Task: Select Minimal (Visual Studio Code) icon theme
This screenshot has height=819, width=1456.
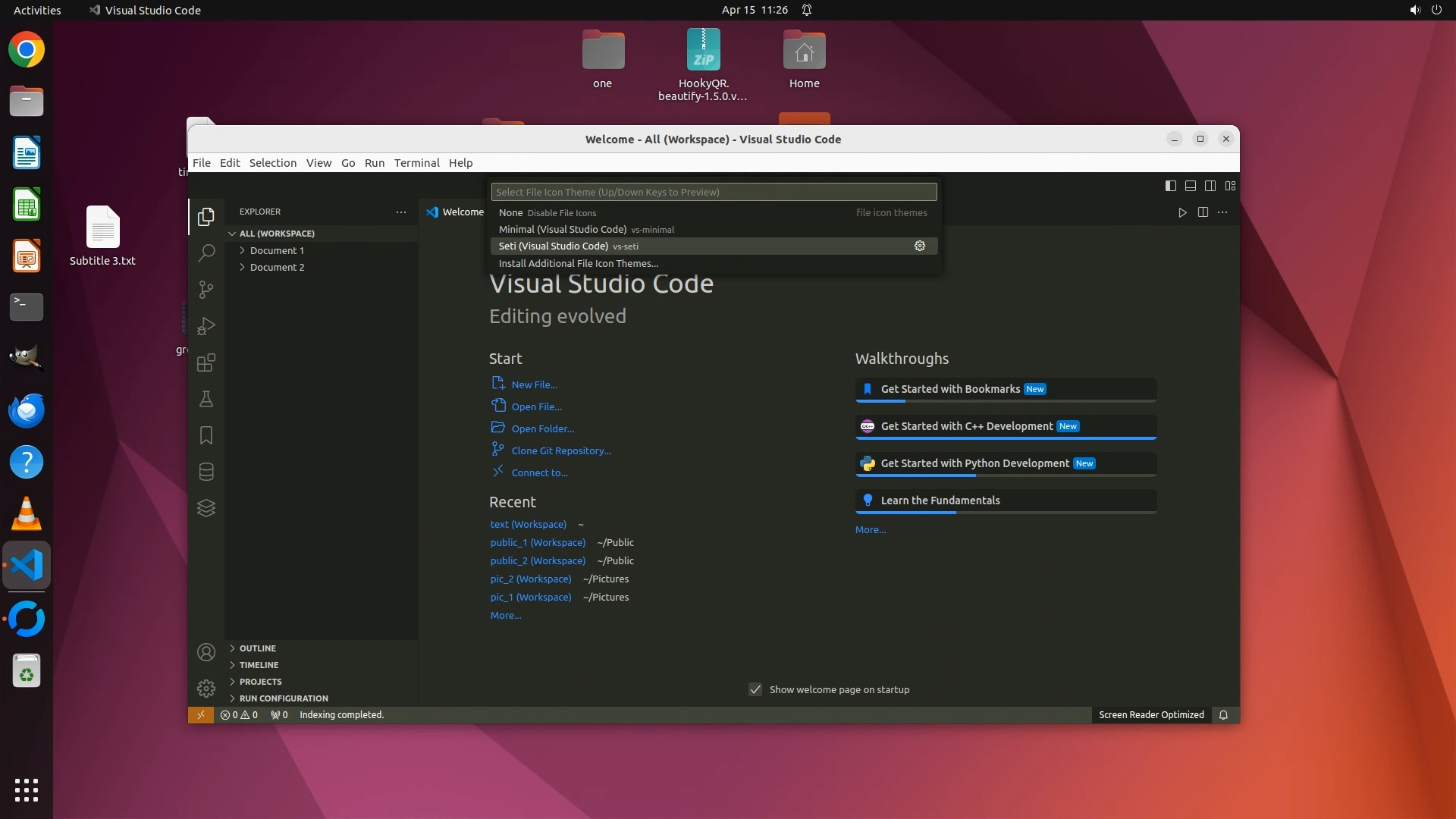Action: [563, 229]
